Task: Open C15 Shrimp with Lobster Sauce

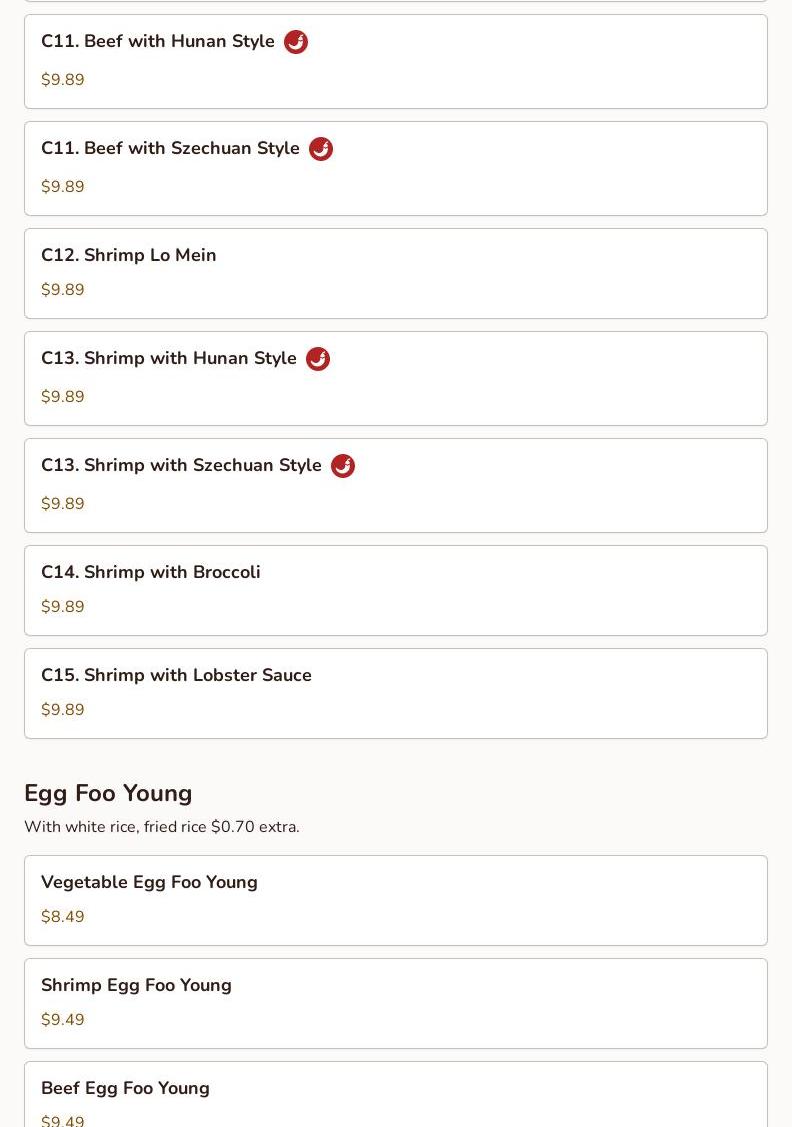Action: [x=177, y=676]
